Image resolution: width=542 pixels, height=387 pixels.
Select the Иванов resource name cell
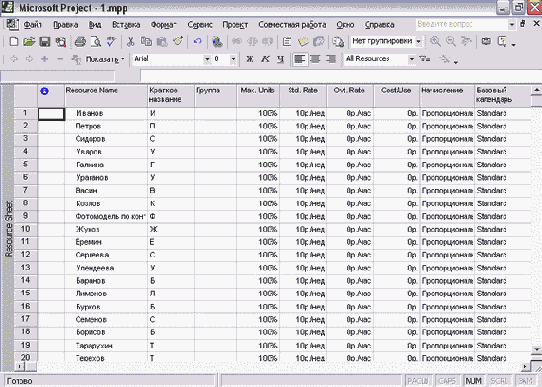click(106, 113)
